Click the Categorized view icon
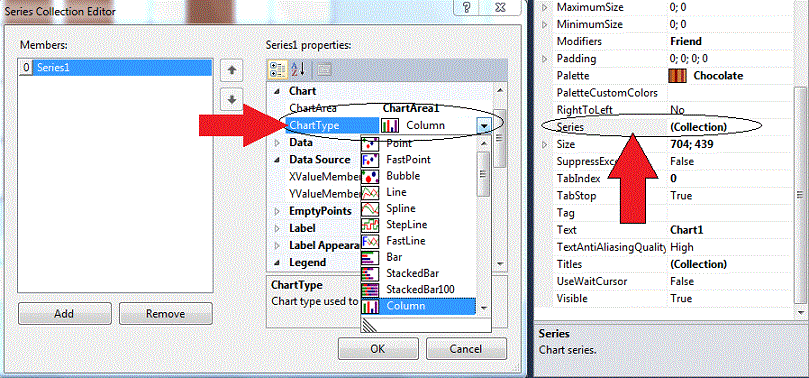This screenshot has height=378, width=809. pyautogui.click(x=277, y=69)
